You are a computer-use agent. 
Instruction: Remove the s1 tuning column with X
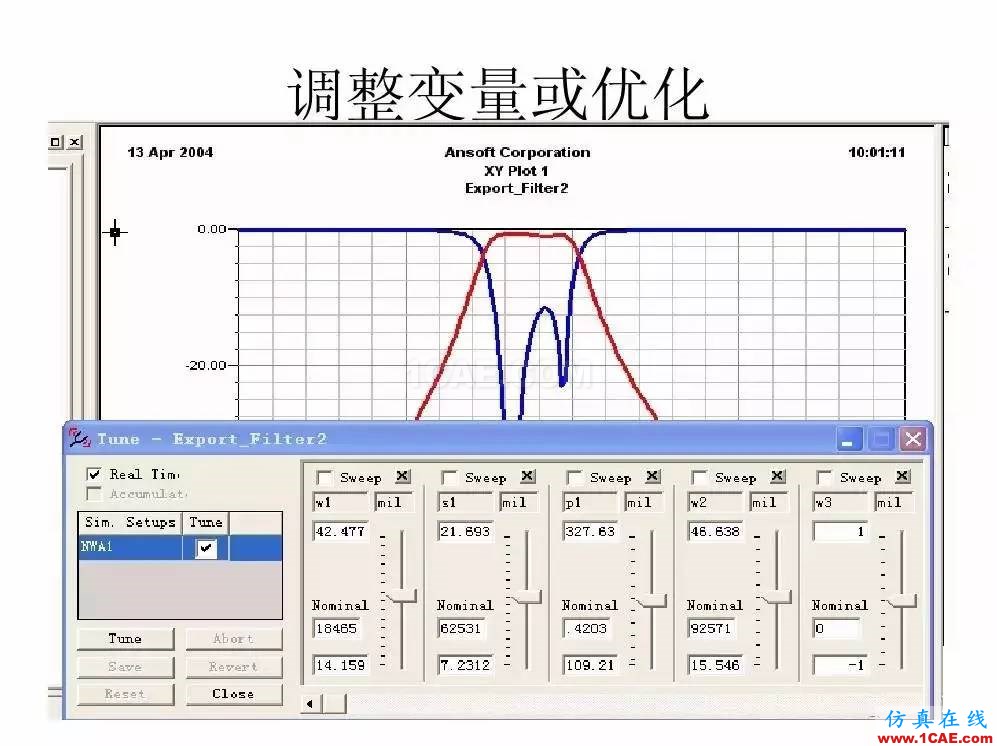pos(528,476)
